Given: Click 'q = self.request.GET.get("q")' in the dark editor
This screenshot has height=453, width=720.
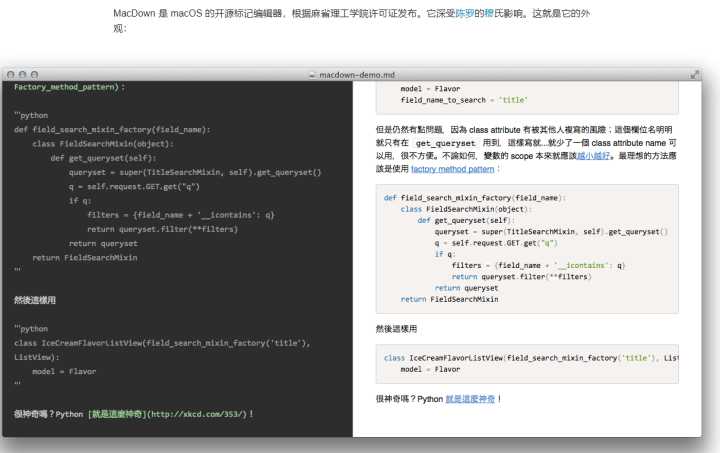Looking at the screenshot, I should [x=134, y=186].
